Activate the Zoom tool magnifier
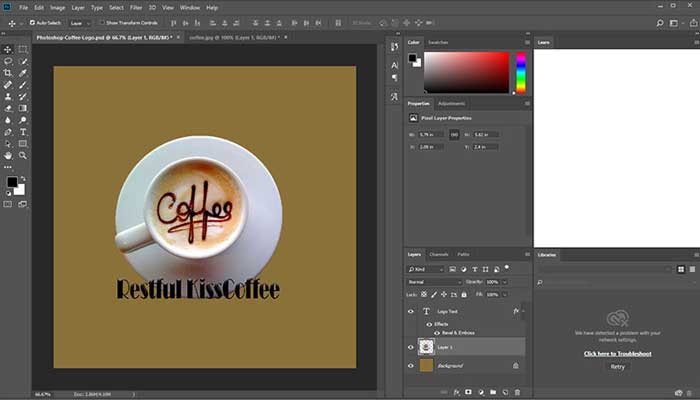This screenshot has height=400, width=700. [x=22, y=156]
